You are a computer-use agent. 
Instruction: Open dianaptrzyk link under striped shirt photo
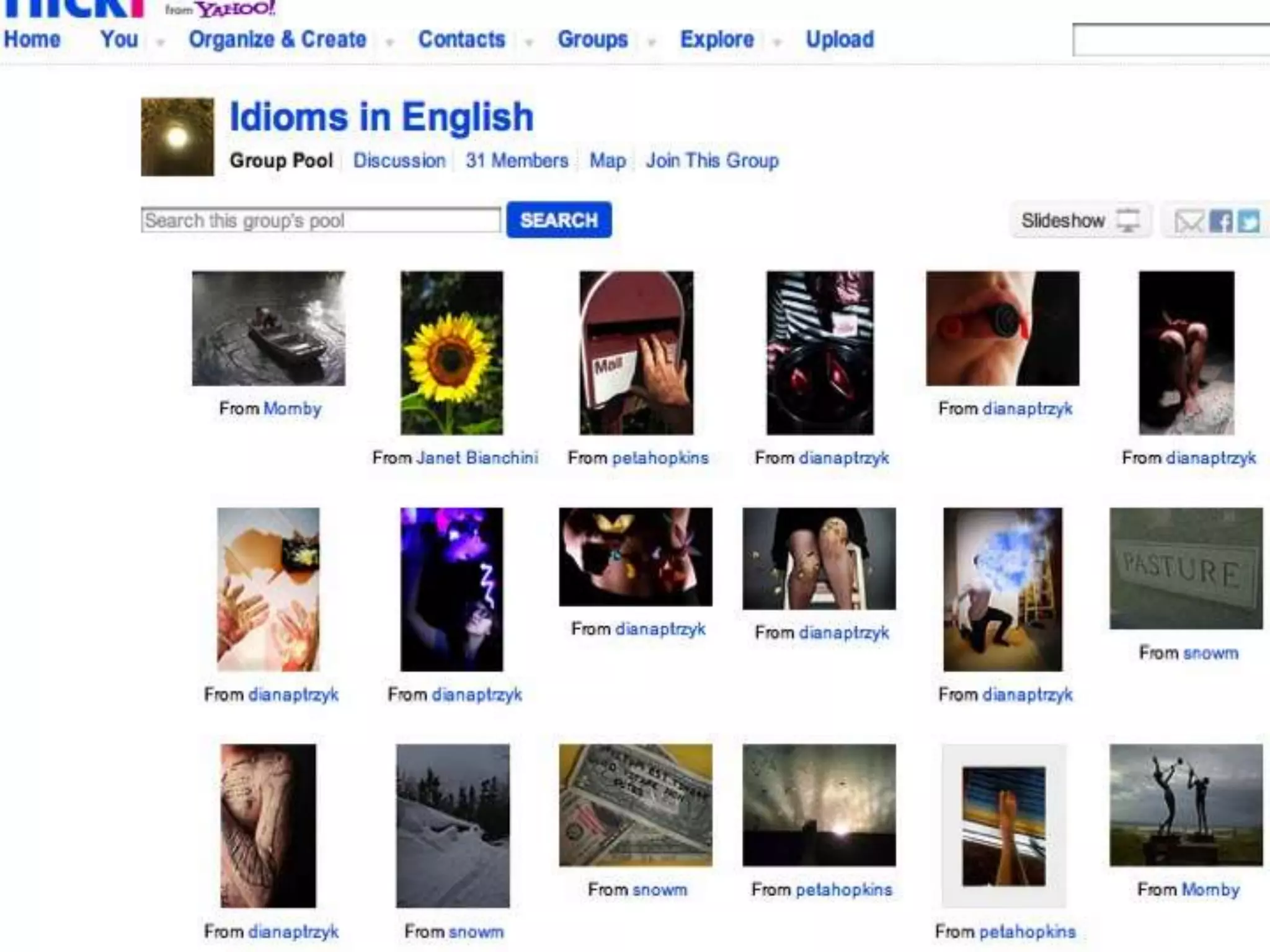click(x=844, y=457)
